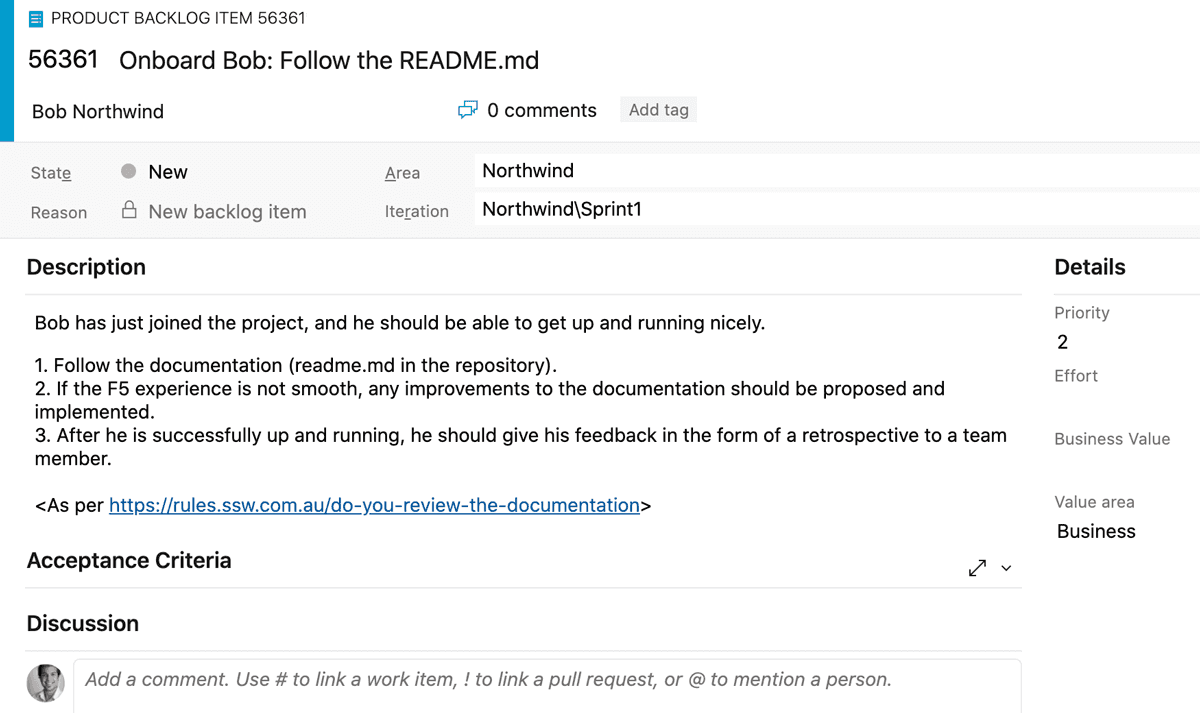Click the Add a comment input box
The height and width of the screenshot is (713, 1200).
[x=547, y=680]
